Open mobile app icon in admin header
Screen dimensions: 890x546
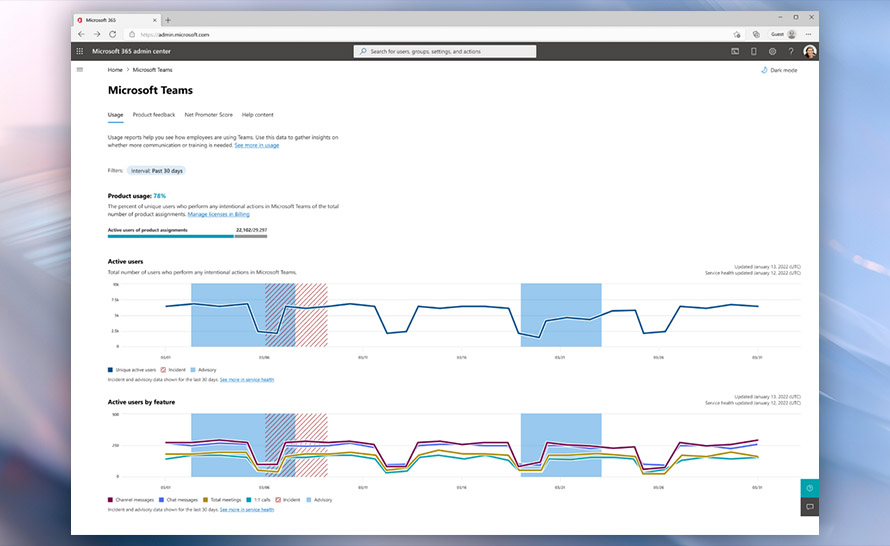pos(754,51)
